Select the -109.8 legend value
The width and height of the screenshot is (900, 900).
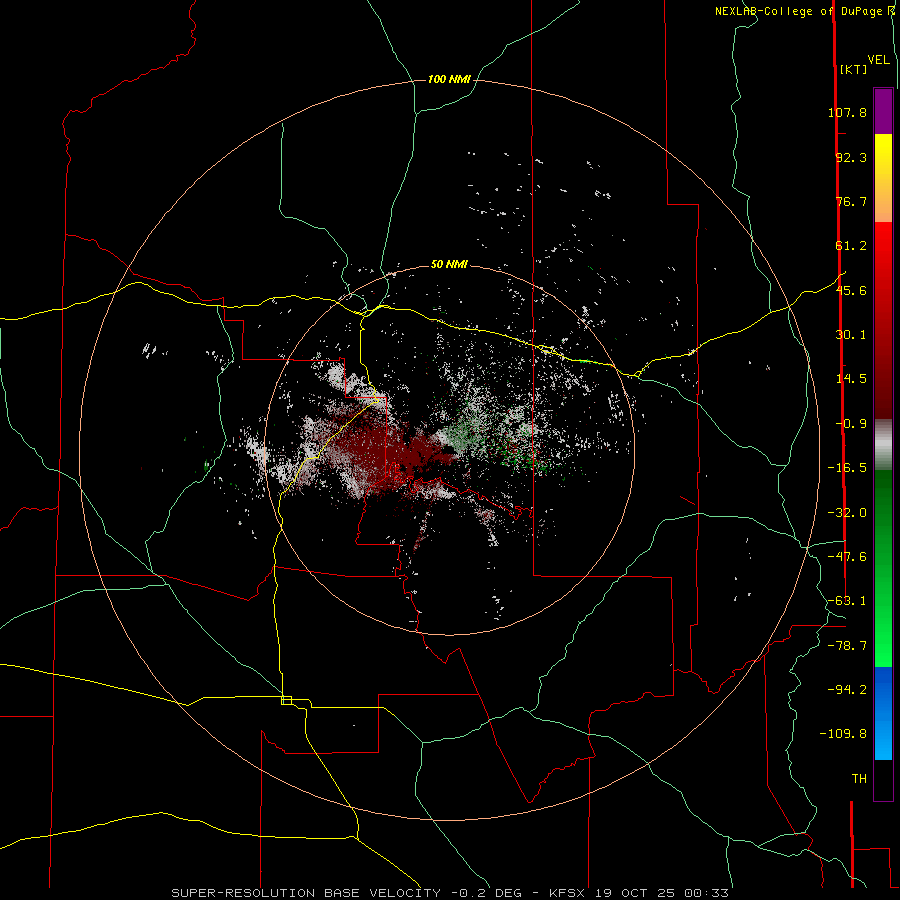point(843,734)
